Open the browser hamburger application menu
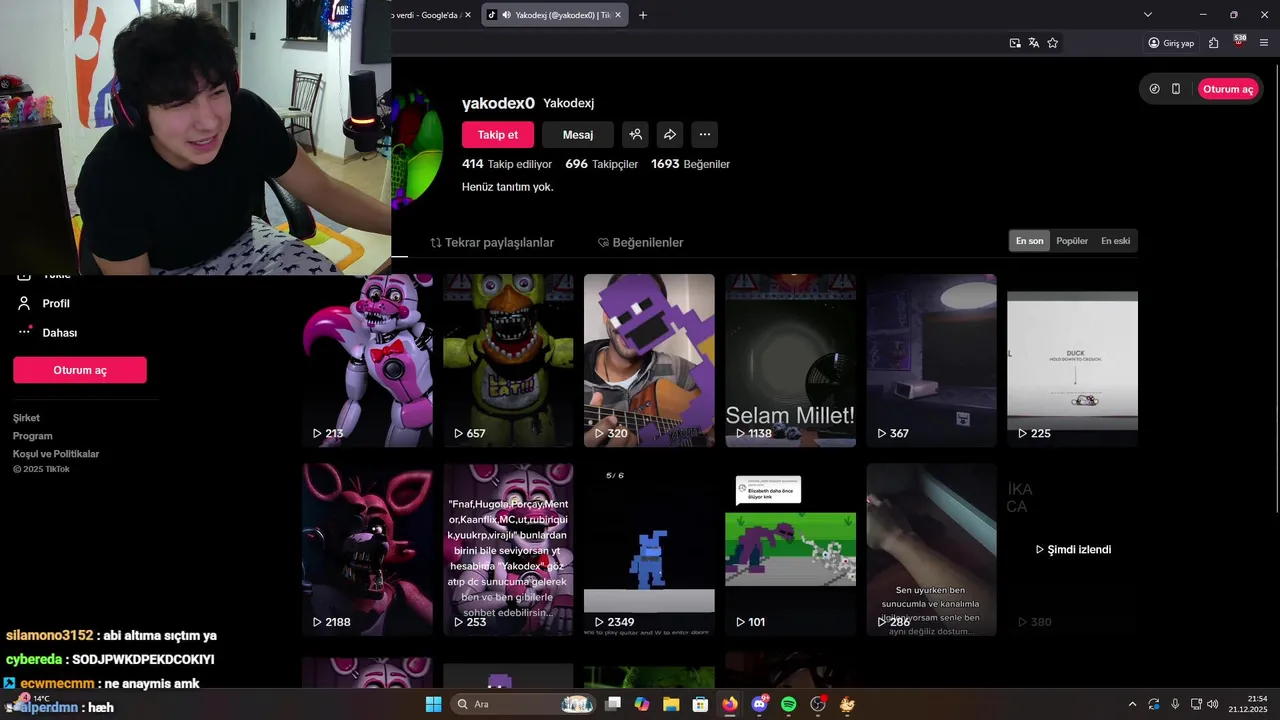The height and width of the screenshot is (720, 1280). pyautogui.click(x=1264, y=43)
